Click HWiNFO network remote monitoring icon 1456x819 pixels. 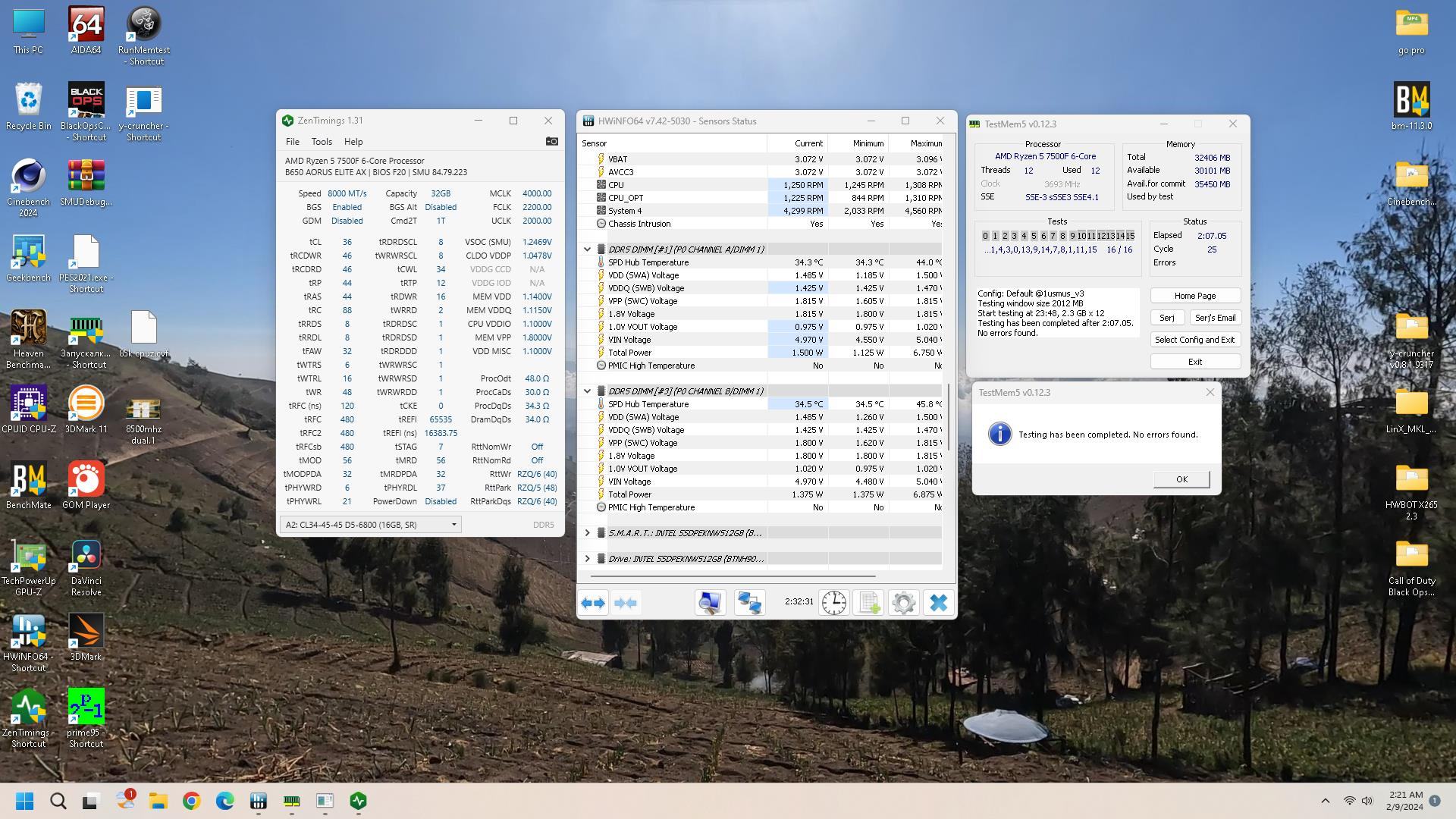click(x=749, y=603)
